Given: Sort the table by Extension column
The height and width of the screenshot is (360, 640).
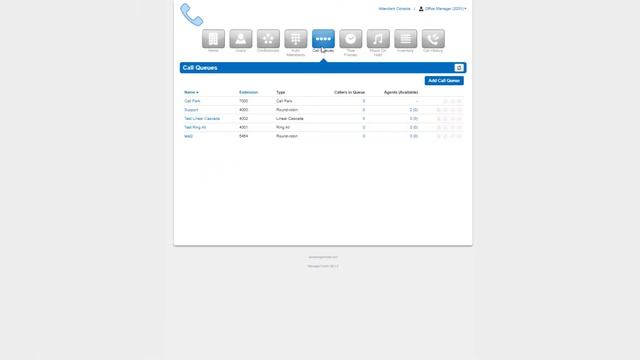Looking at the screenshot, I should [248, 92].
